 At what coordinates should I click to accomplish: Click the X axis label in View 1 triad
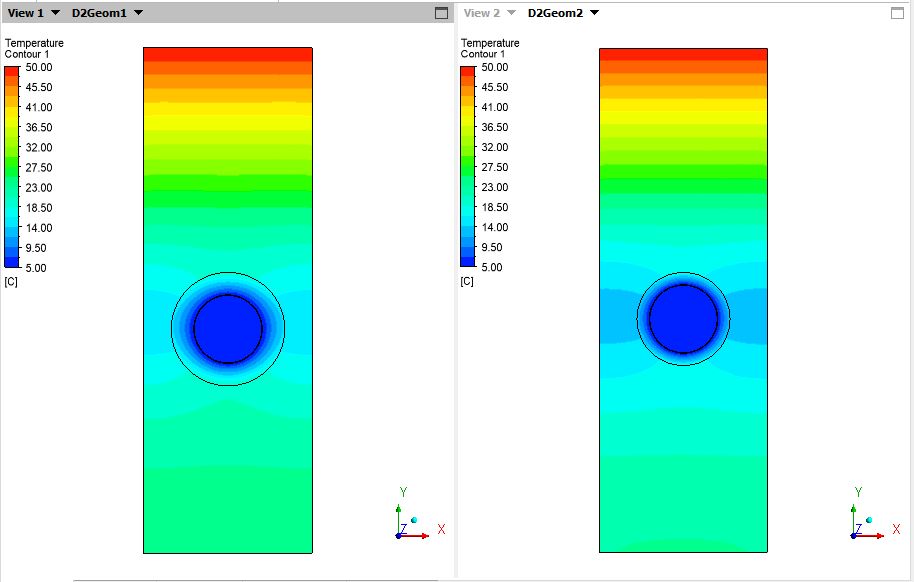[x=441, y=530]
